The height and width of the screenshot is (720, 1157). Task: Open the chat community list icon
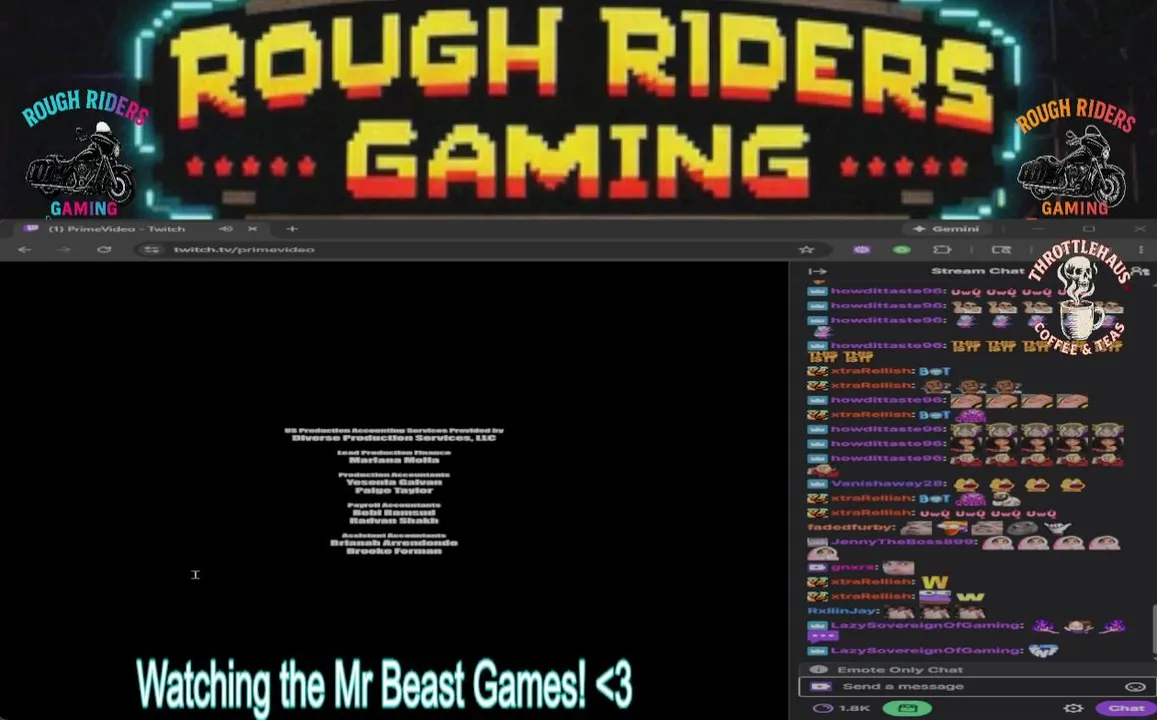click(1140, 271)
